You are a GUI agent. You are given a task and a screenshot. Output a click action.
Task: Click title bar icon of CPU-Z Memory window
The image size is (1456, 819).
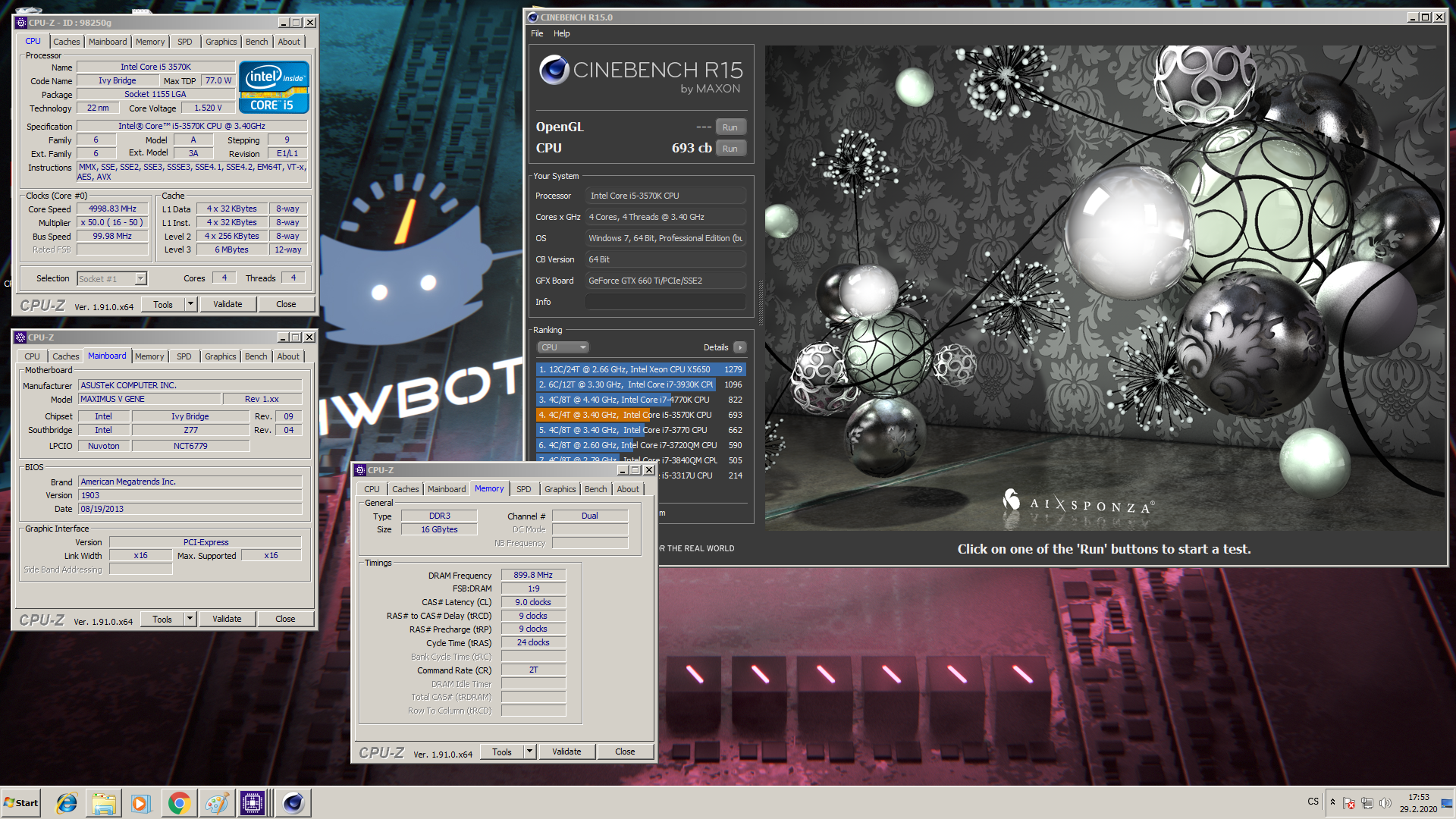tap(360, 470)
